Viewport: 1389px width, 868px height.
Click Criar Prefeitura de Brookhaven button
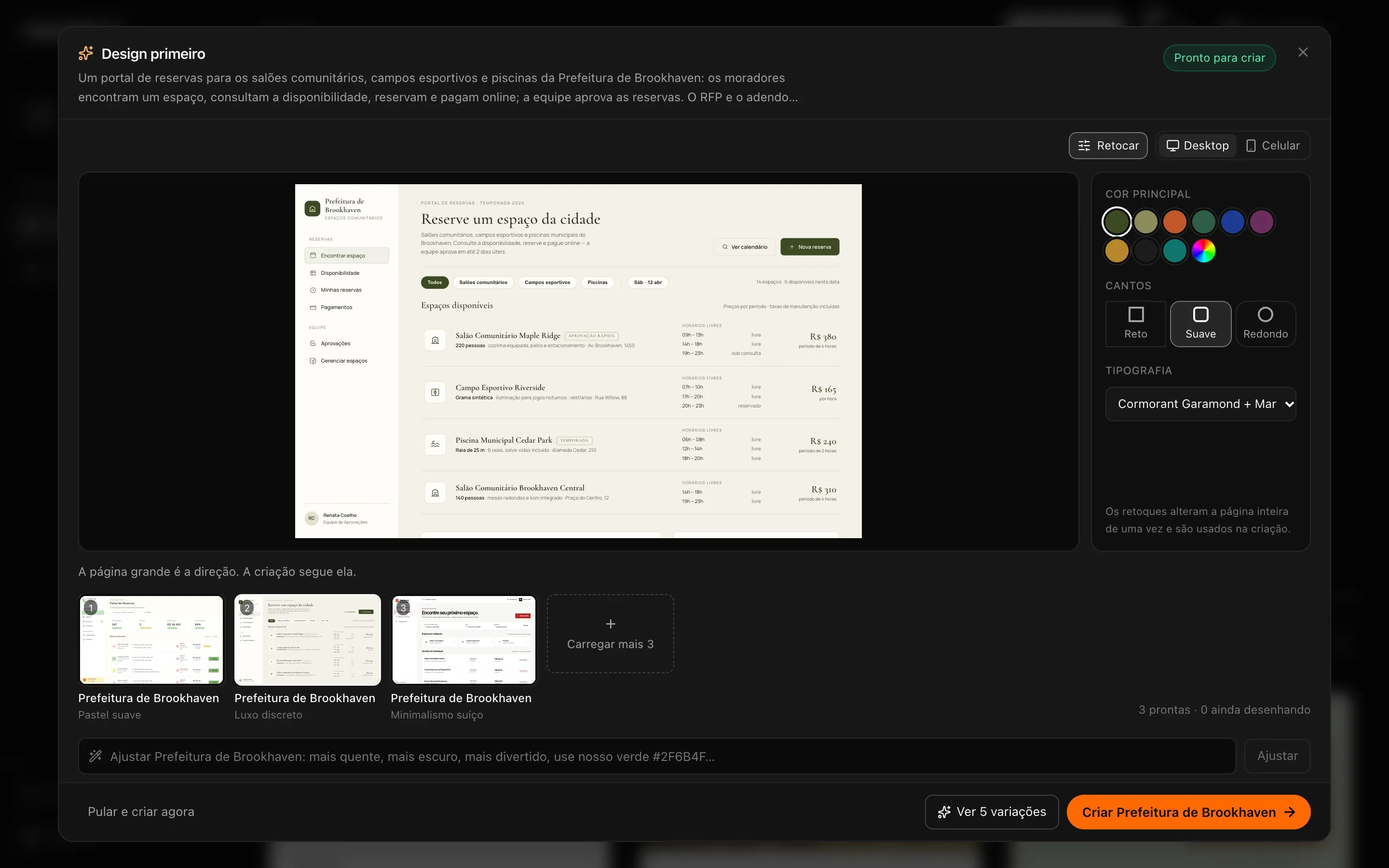[x=1188, y=812]
